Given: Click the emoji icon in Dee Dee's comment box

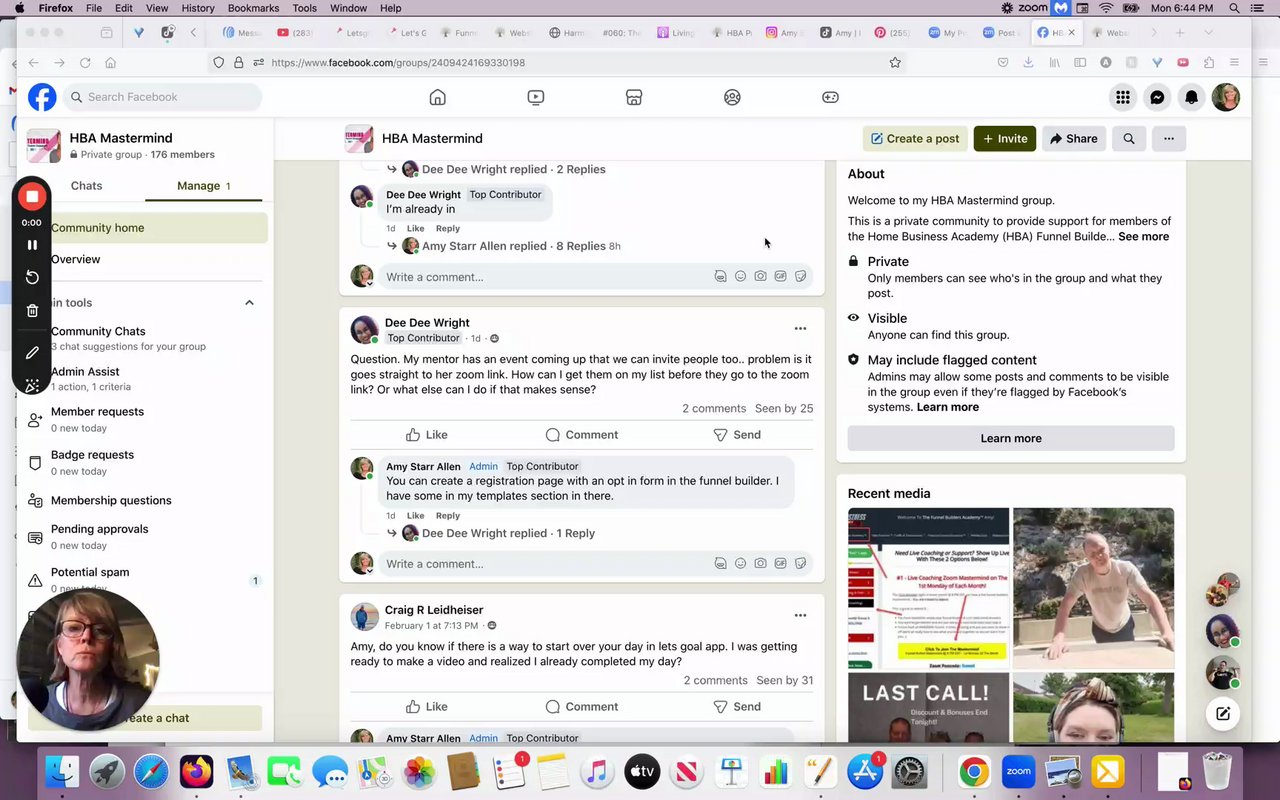Looking at the screenshot, I should pyautogui.click(x=740, y=564).
